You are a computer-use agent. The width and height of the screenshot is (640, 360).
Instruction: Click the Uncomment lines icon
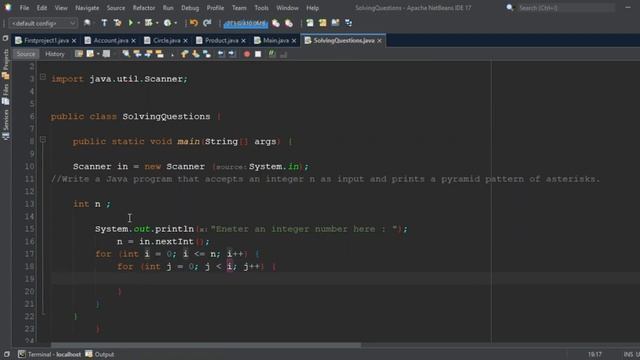(283, 54)
